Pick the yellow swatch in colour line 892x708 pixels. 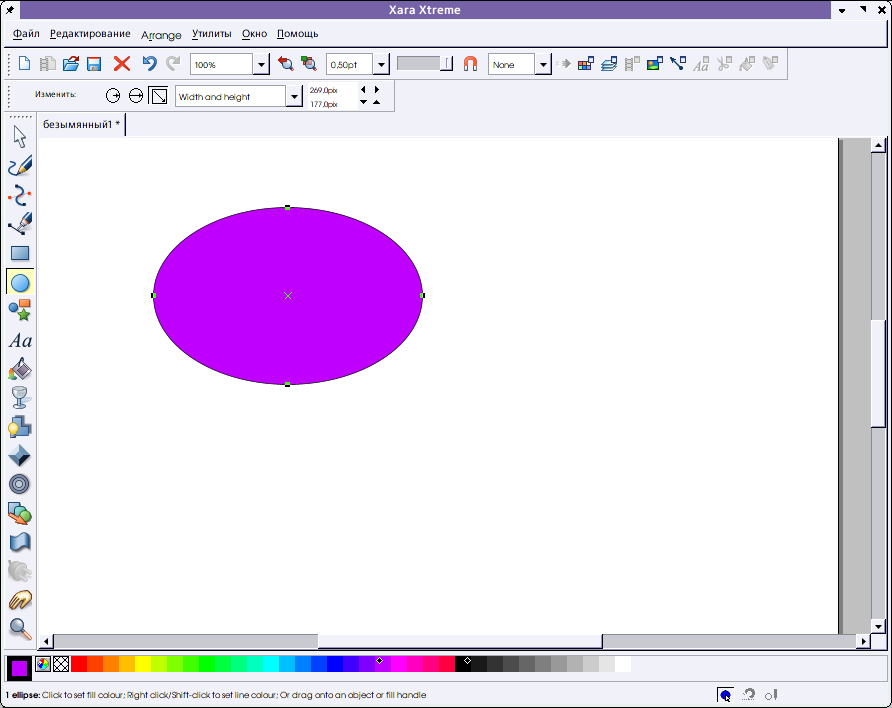[x=143, y=664]
